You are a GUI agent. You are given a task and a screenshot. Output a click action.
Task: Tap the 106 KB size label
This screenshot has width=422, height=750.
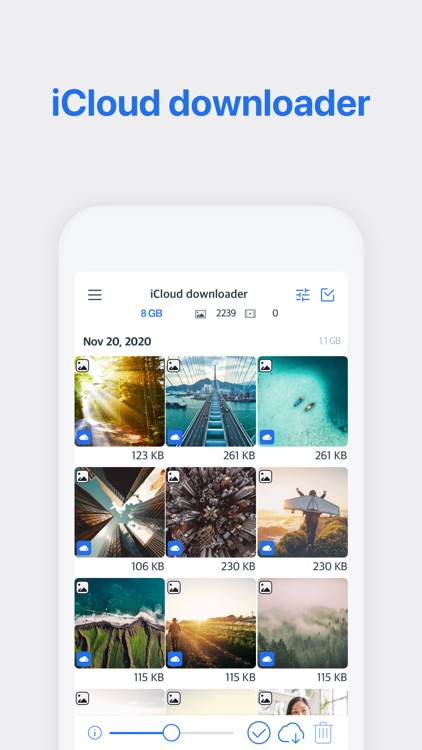(x=148, y=566)
